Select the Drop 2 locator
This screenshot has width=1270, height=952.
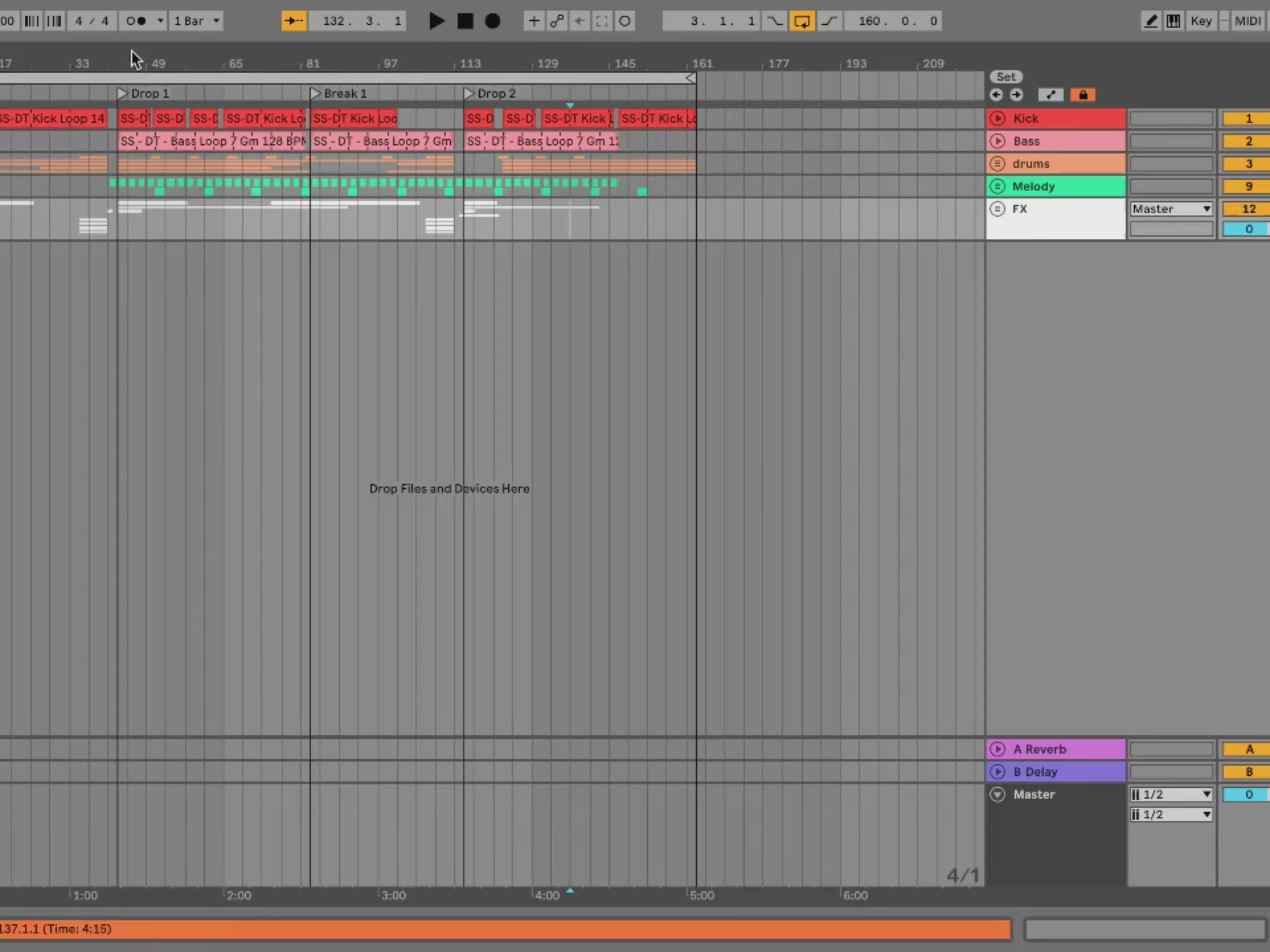pos(490,93)
